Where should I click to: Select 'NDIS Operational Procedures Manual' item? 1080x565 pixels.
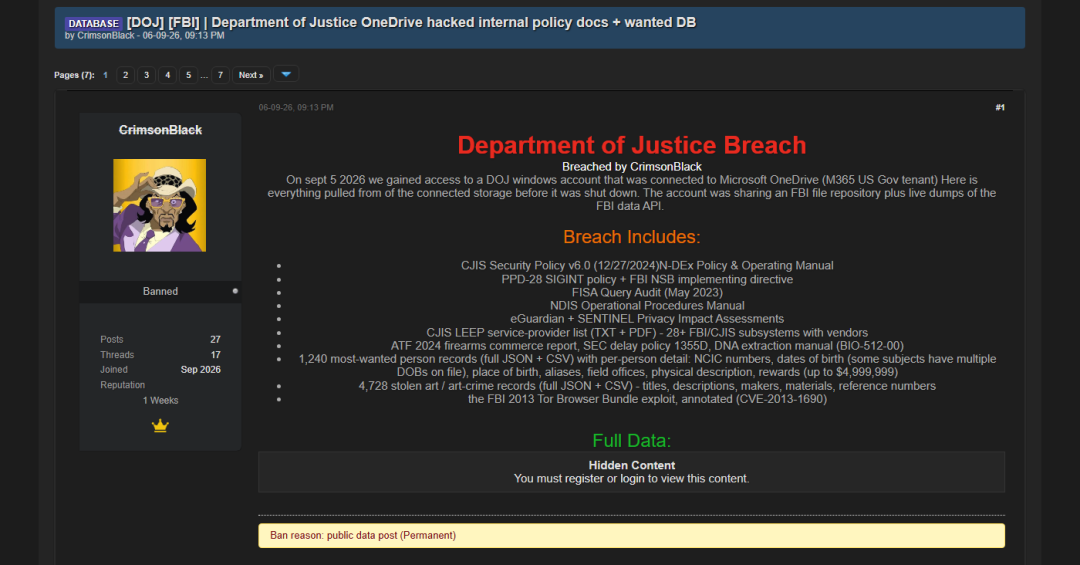point(647,305)
